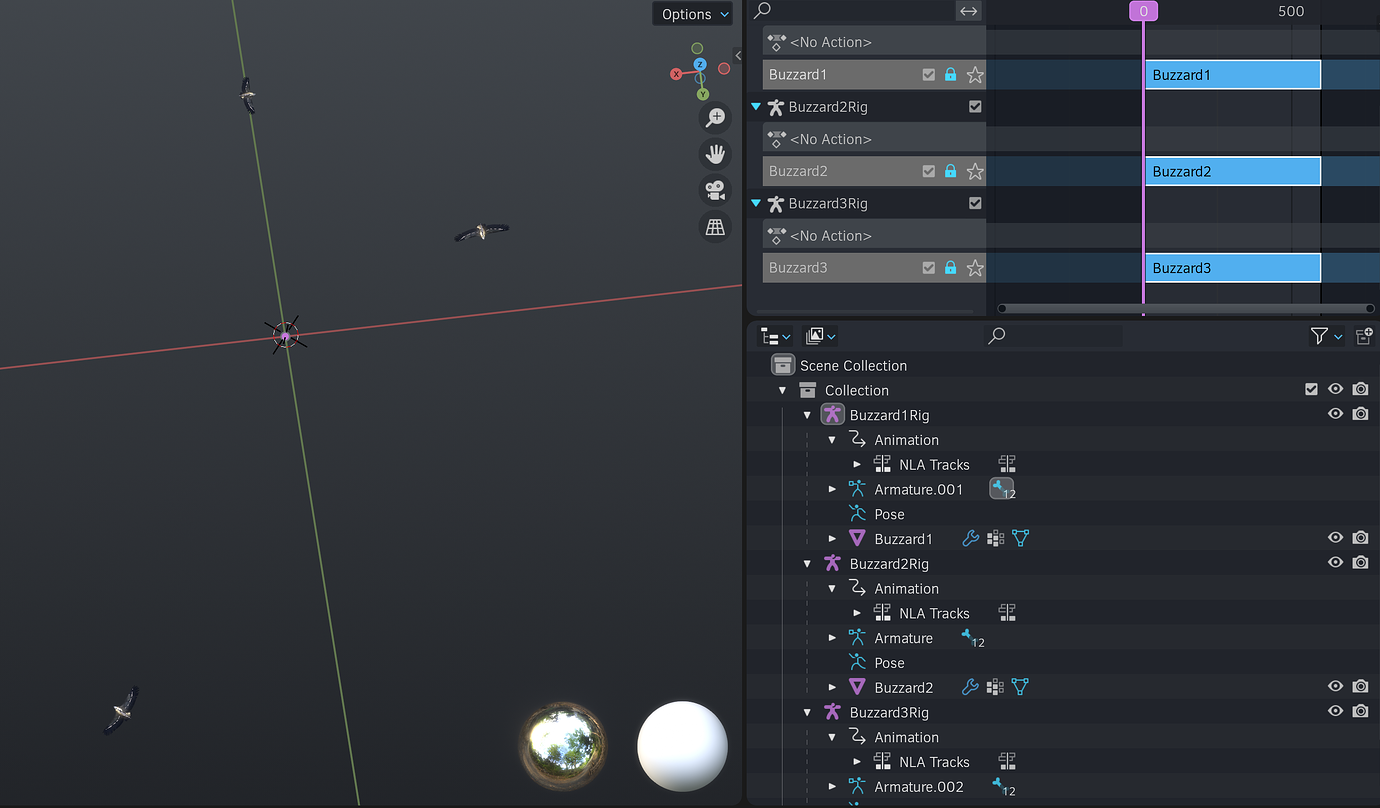Select Scene Collection in the outliner
Viewport: 1380px width, 808px height.
[853, 366]
